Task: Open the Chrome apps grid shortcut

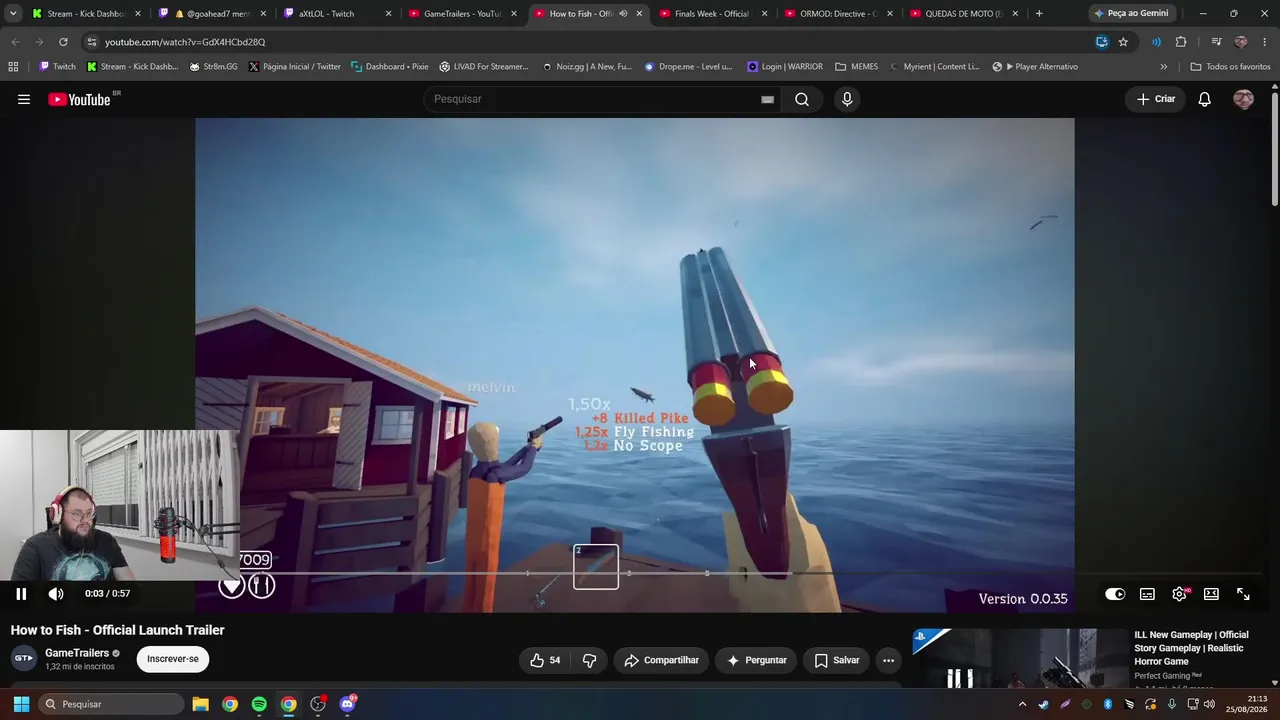Action: point(13,67)
